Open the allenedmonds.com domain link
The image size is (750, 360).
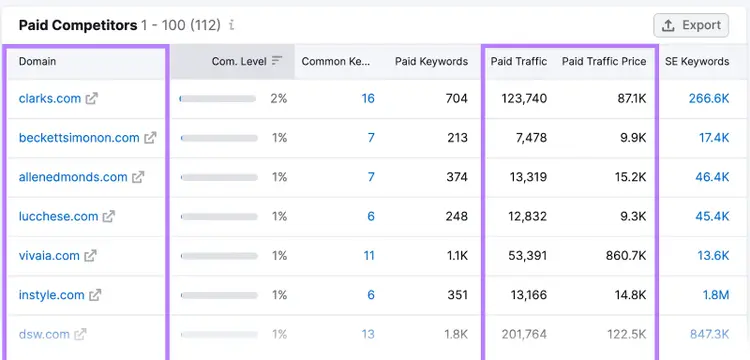[x=73, y=177]
